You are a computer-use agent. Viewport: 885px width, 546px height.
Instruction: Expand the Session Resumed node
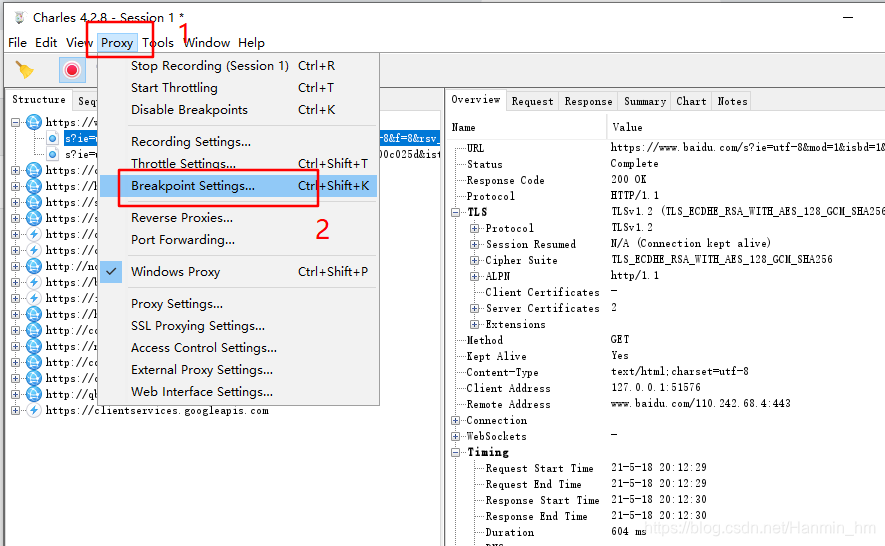coord(475,244)
